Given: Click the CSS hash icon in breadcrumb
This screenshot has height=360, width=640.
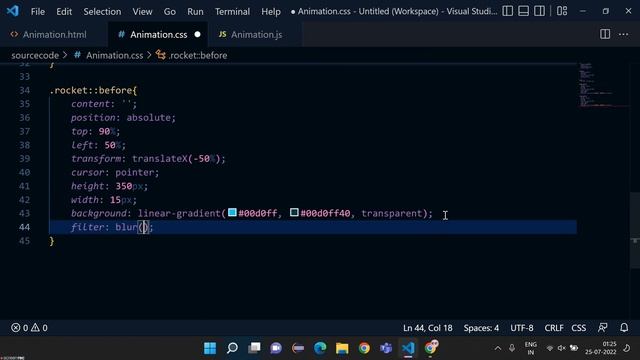Looking at the screenshot, I should pyautogui.click(x=77, y=55).
